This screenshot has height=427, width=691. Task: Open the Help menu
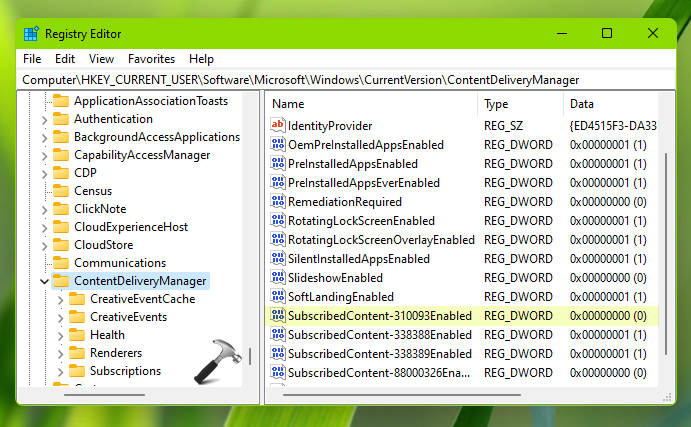click(201, 59)
